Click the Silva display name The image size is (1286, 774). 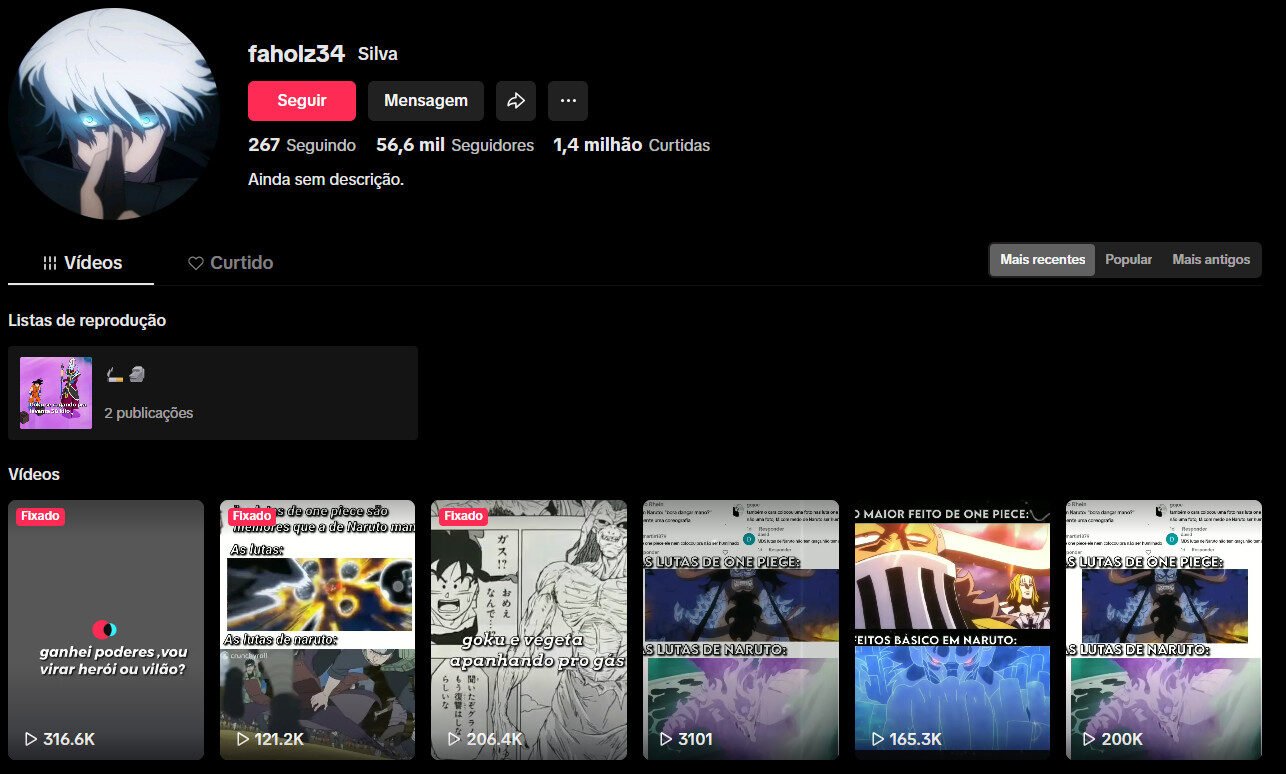tap(378, 54)
